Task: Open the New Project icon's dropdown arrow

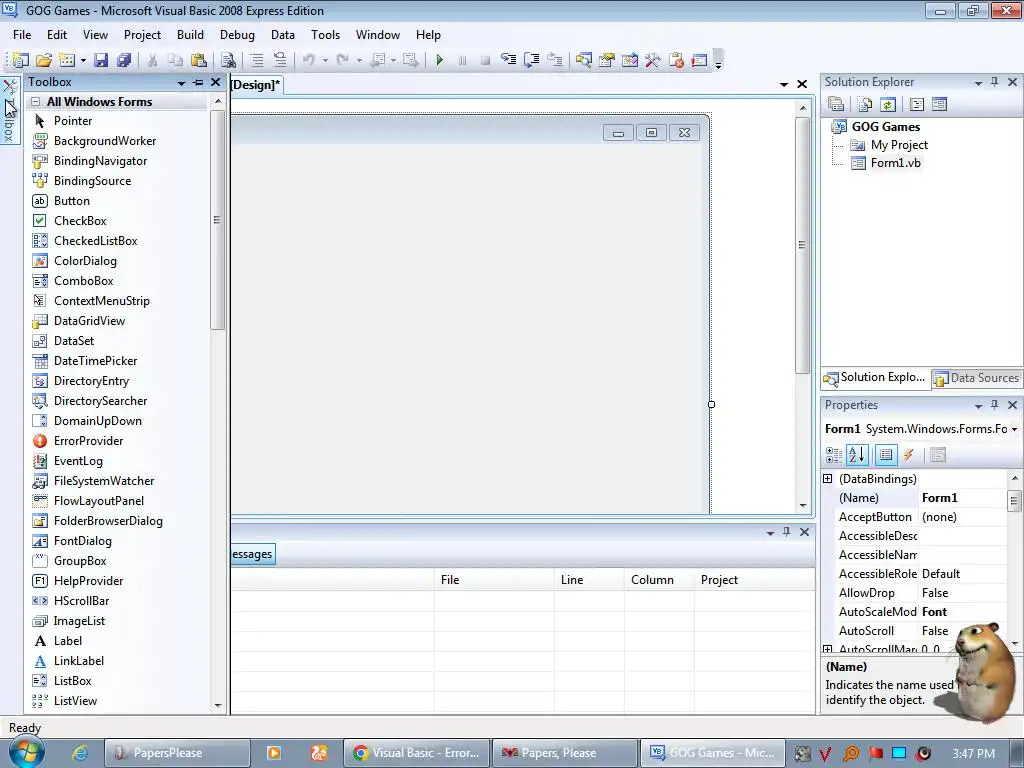Action: (83, 61)
